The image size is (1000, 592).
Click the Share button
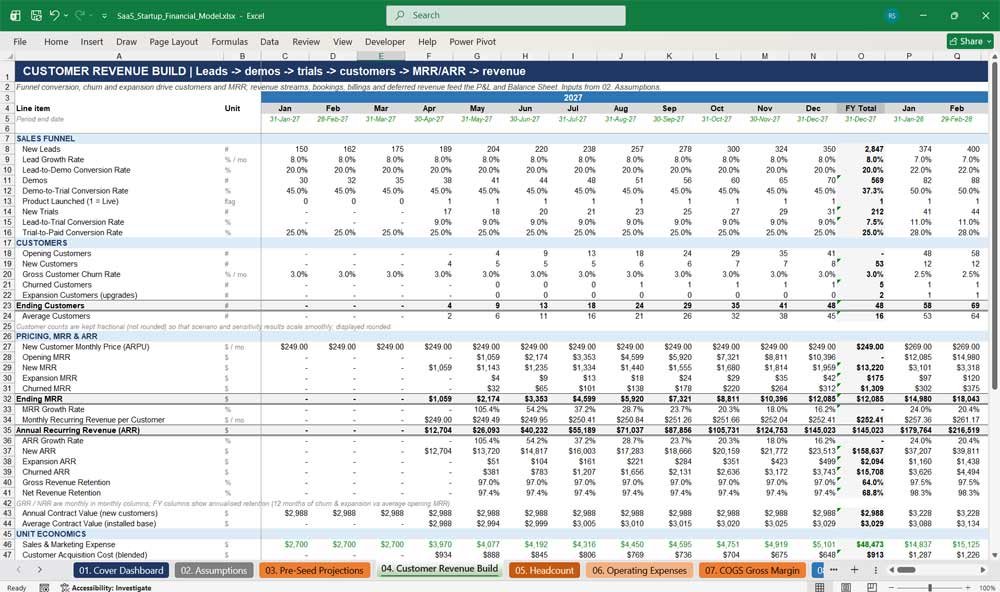click(971, 41)
